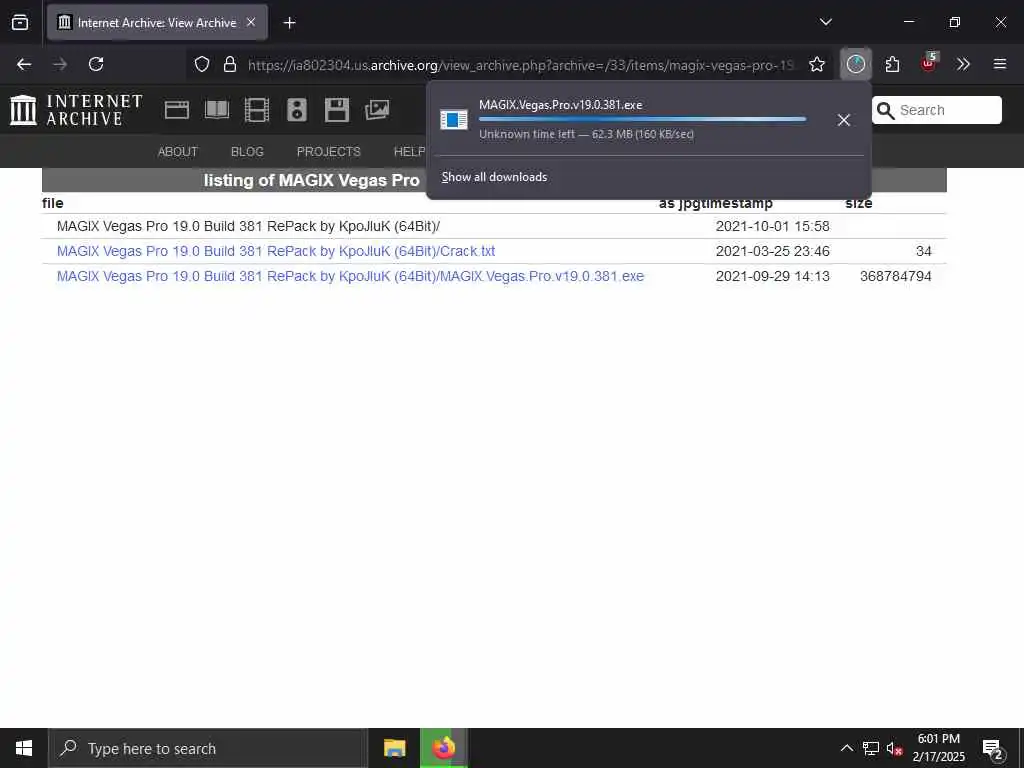Select the MAGIX Vegas Pro folder row text
This screenshot has height=768, width=1024.
pyautogui.click(x=248, y=227)
